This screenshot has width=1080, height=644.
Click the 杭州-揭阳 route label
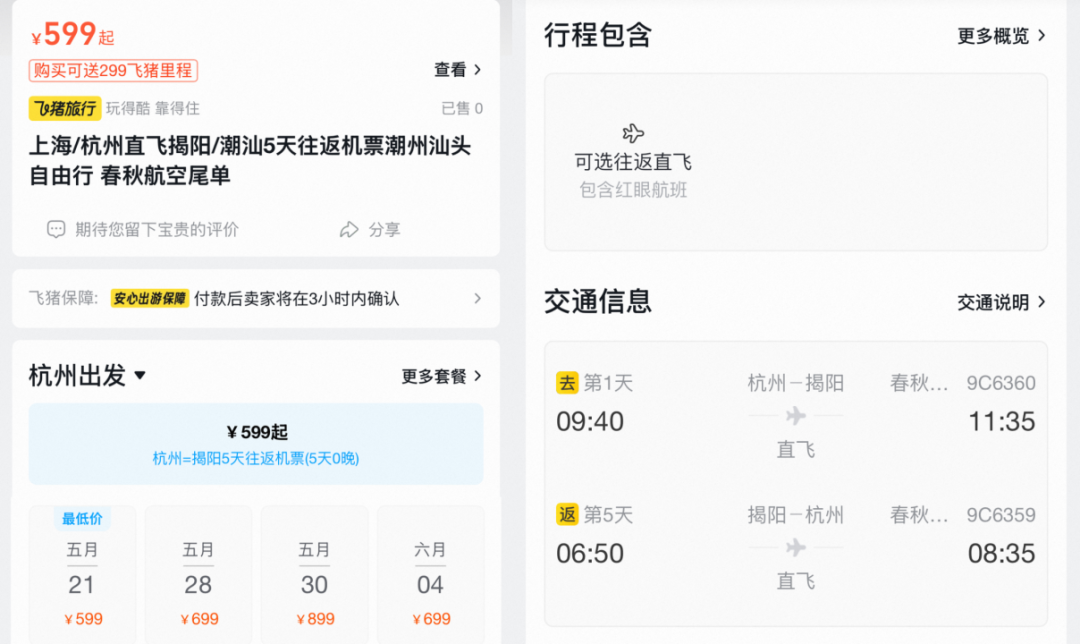(x=796, y=383)
